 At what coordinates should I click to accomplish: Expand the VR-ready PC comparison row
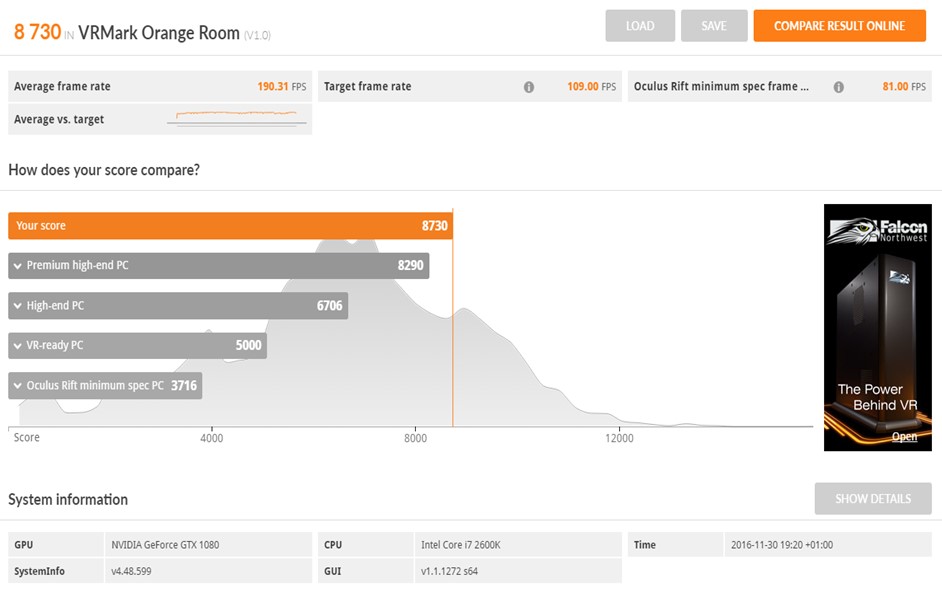point(18,346)
